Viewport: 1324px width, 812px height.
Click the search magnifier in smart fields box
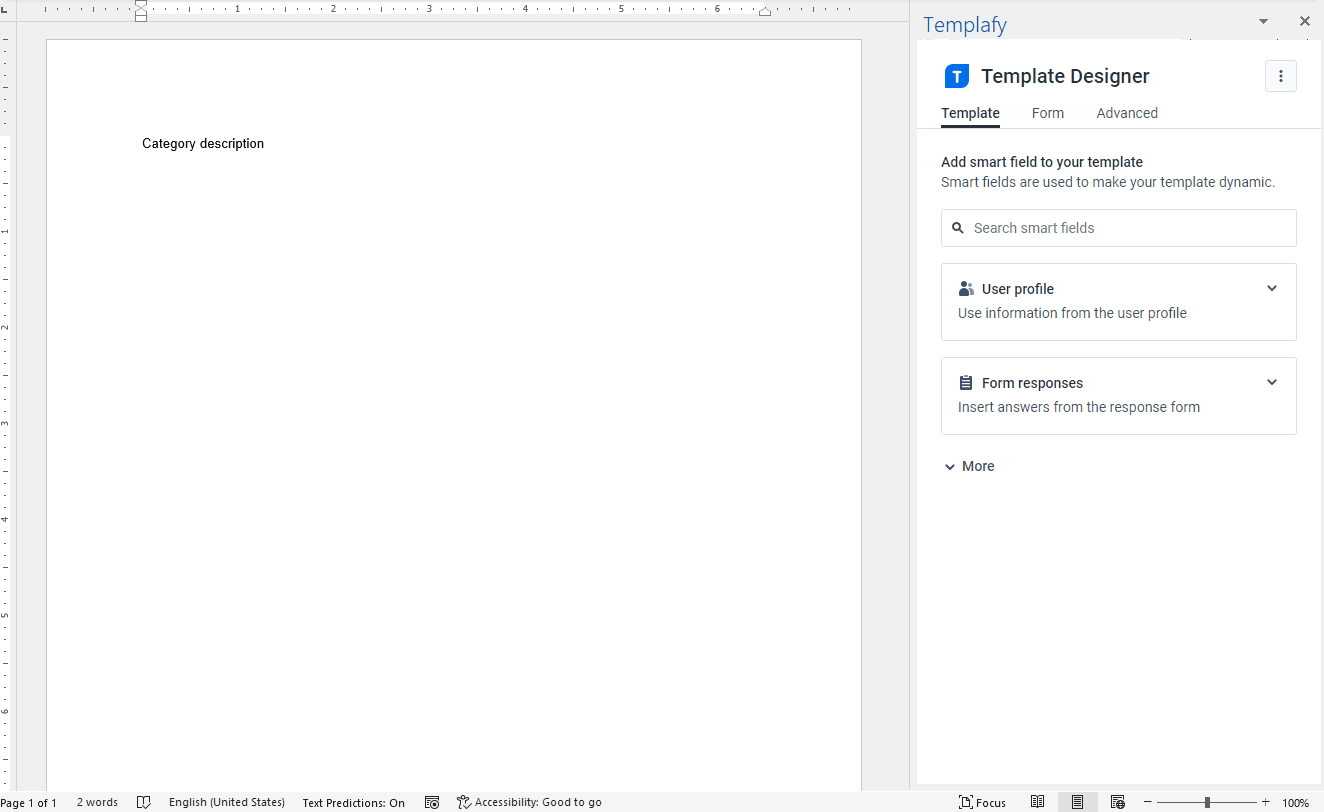tap(958, 228)
